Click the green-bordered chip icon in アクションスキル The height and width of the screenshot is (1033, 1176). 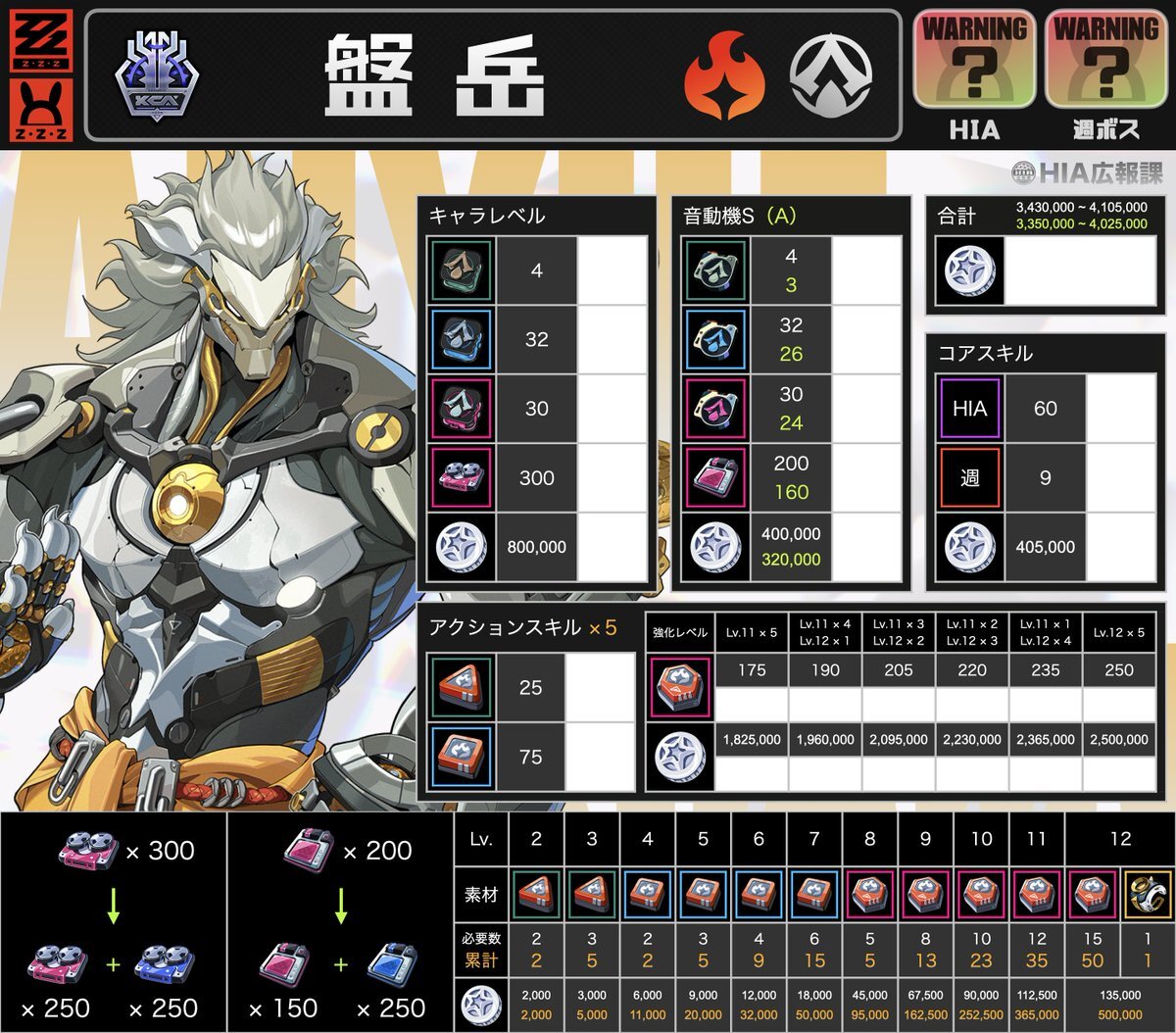[461, 687]
